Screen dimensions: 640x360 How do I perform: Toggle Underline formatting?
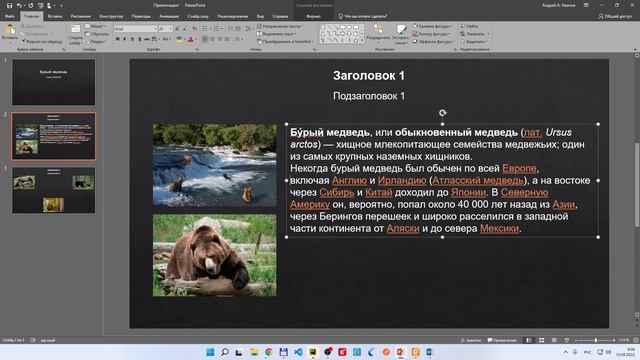(132, 39)
